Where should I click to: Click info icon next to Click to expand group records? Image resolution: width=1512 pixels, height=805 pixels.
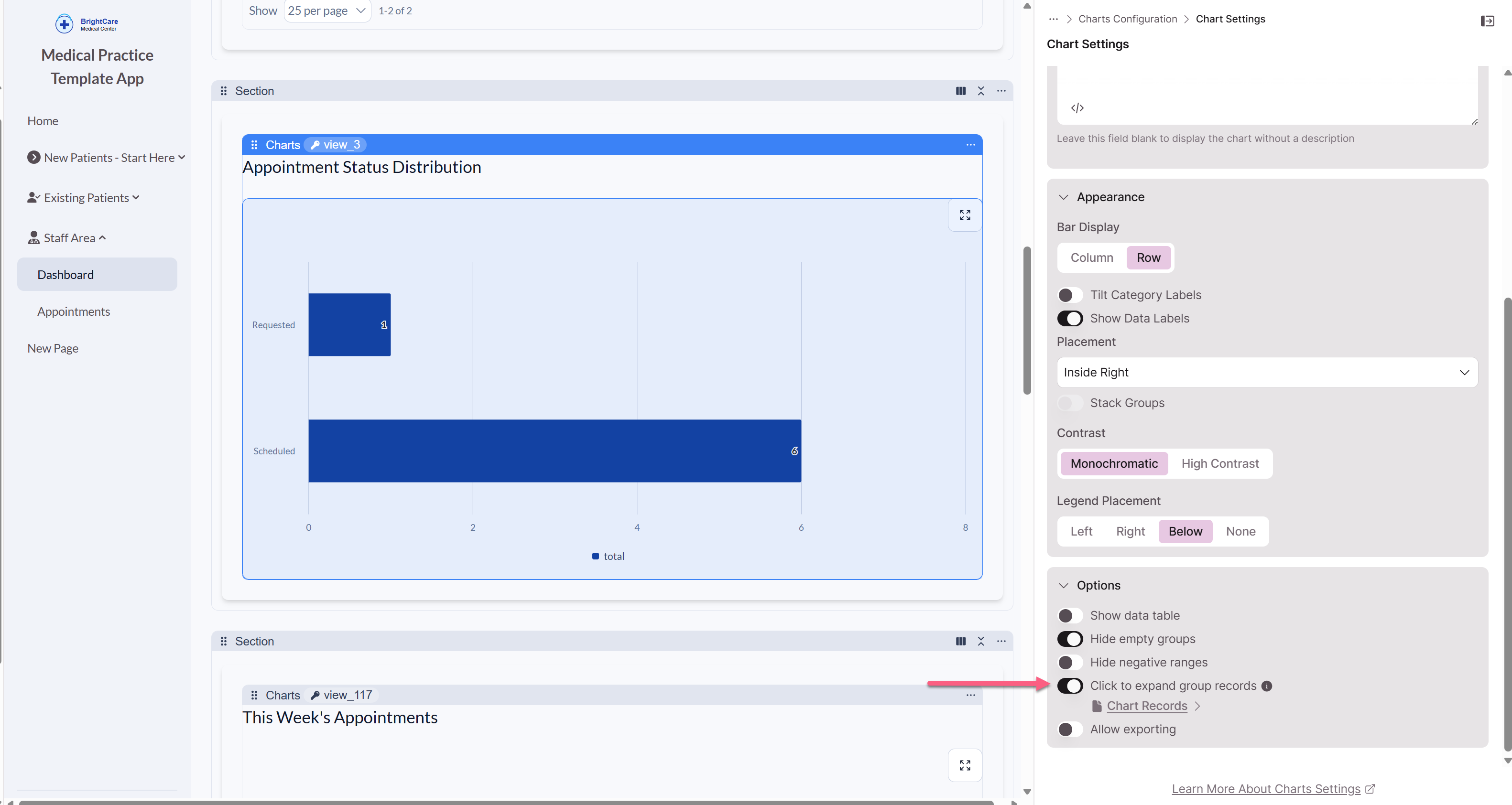(x=1267, y=686)
